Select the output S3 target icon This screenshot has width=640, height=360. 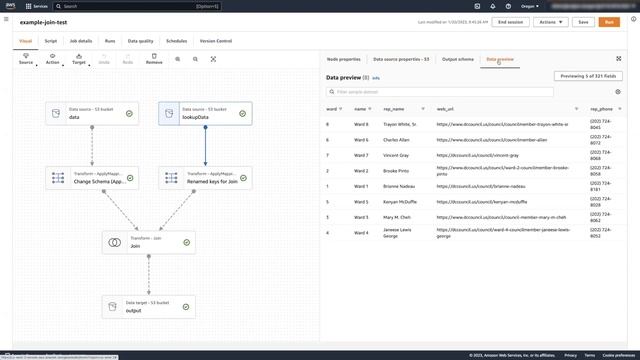(x=112, y=307)
